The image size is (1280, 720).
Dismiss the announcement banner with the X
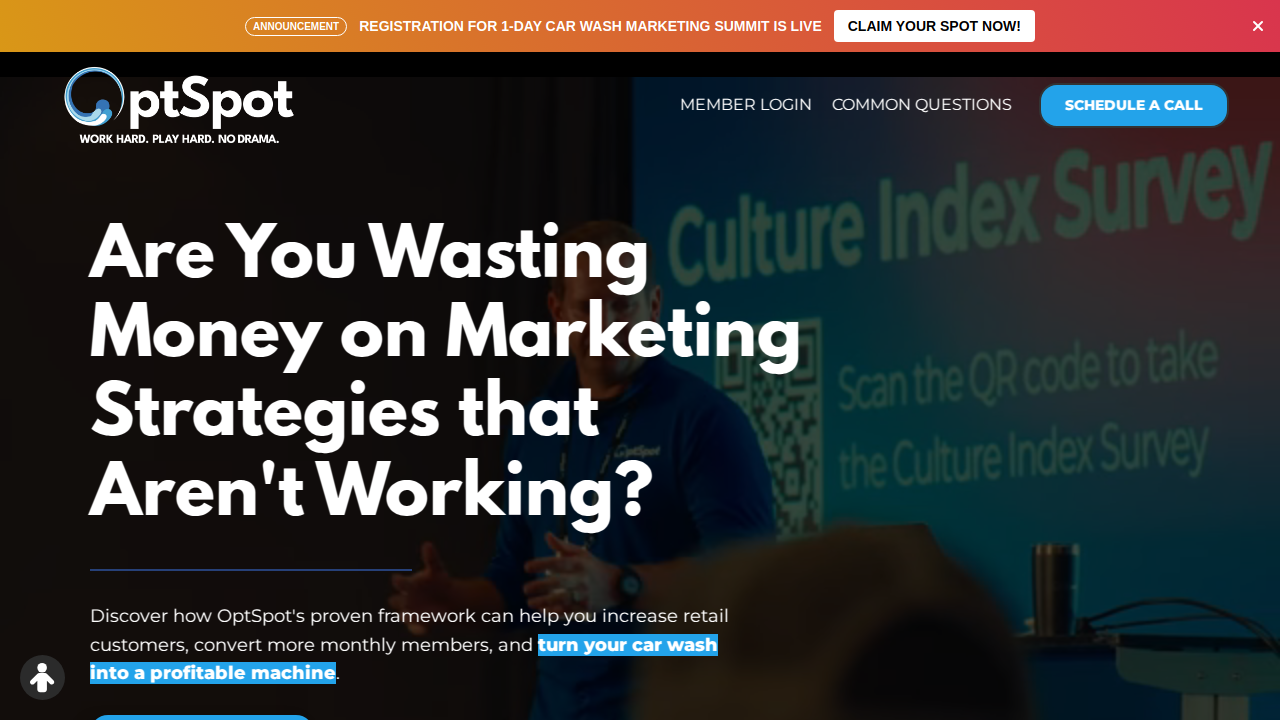coord(1258,26)
